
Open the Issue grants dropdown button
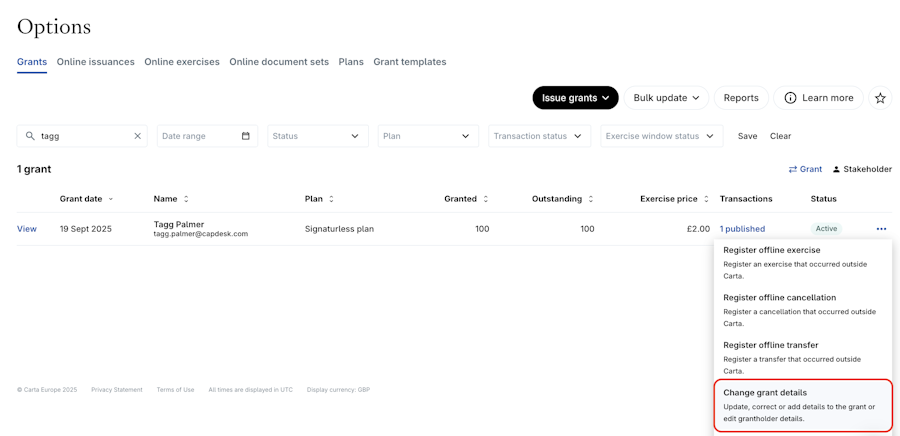pos(575,98)
